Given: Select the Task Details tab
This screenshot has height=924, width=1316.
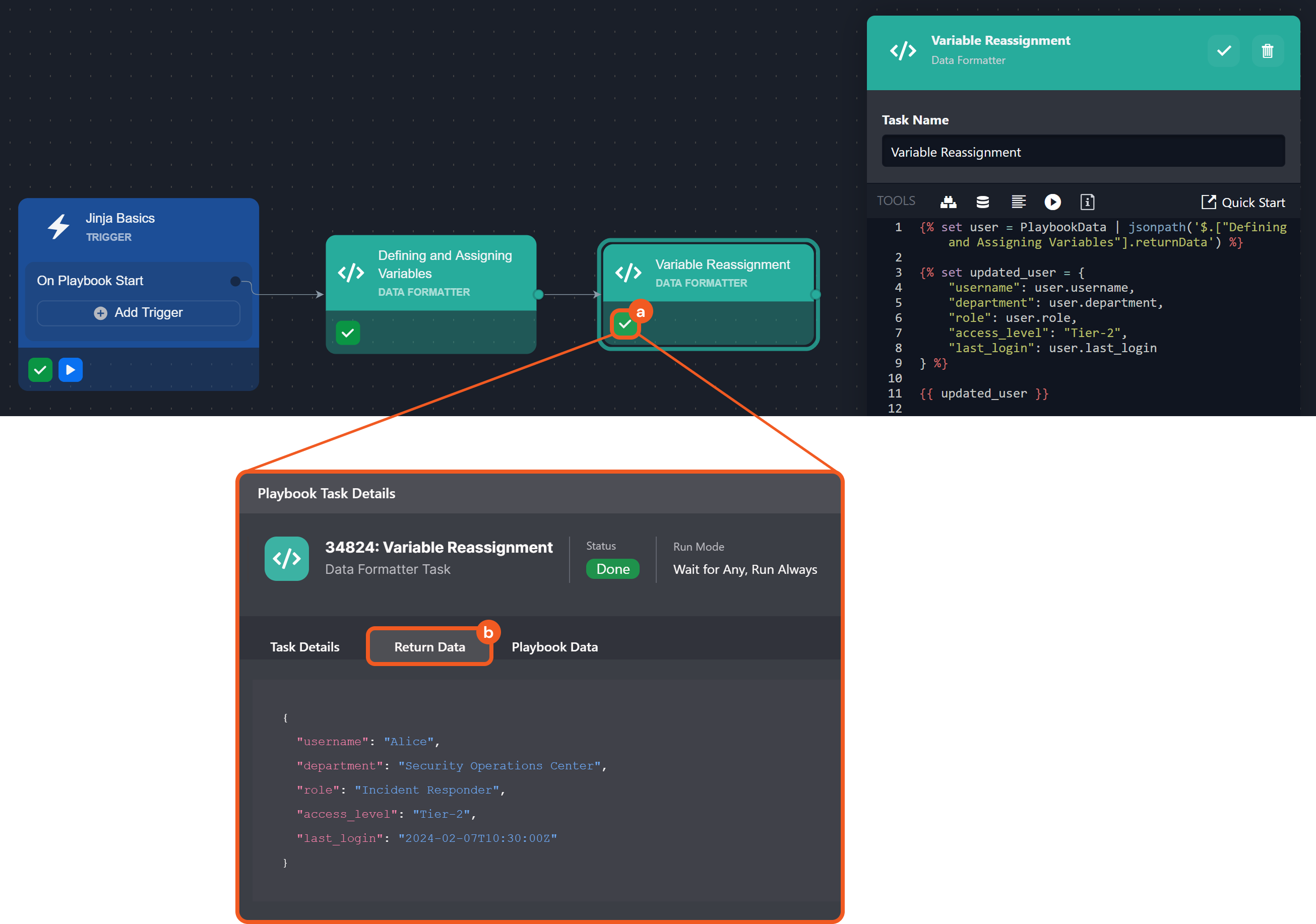Looking at the screenshot, I should click(304, 647).
